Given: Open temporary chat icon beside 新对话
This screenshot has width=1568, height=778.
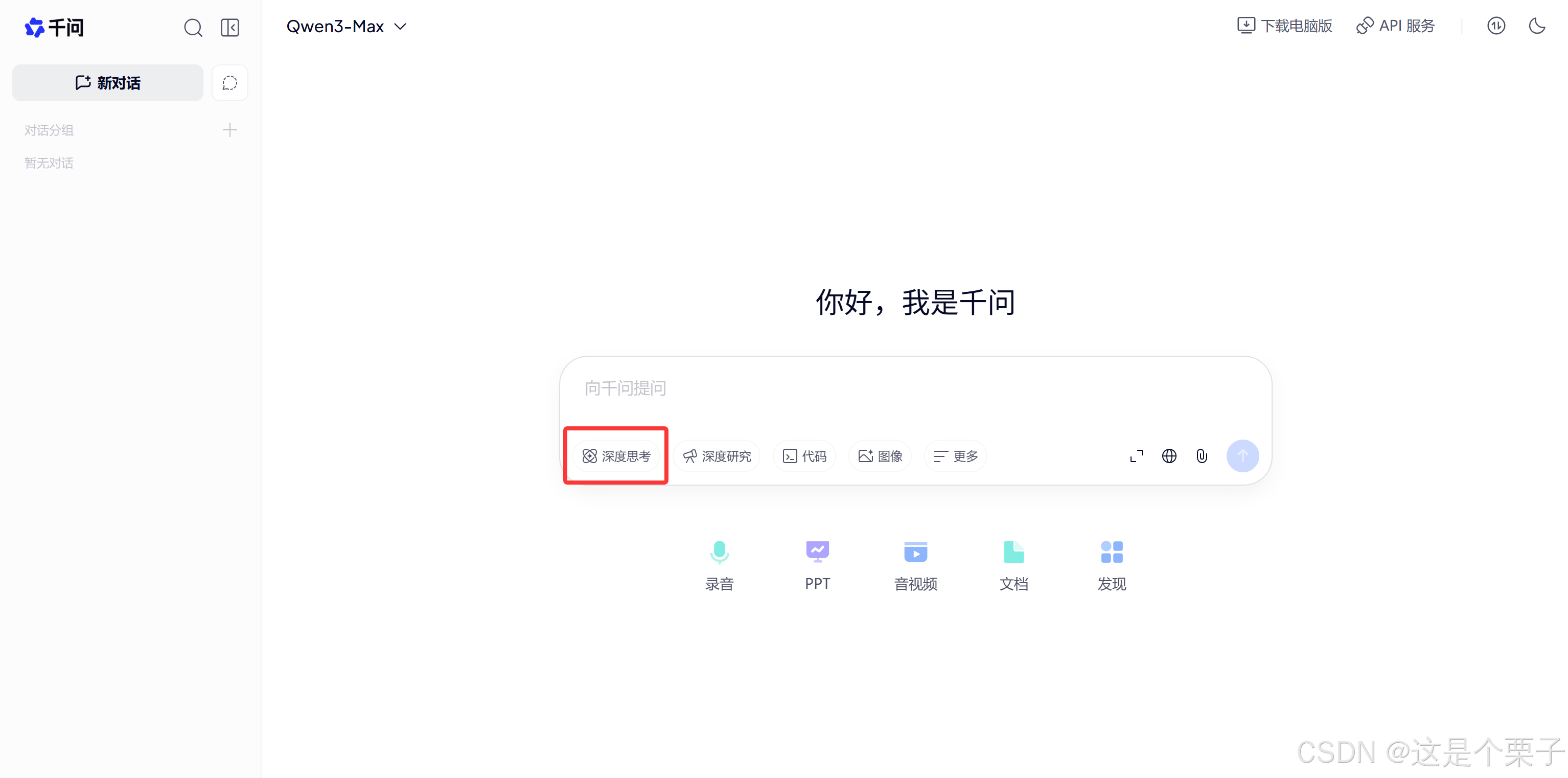Looking at the screenshot, I should tap(230, 83).
